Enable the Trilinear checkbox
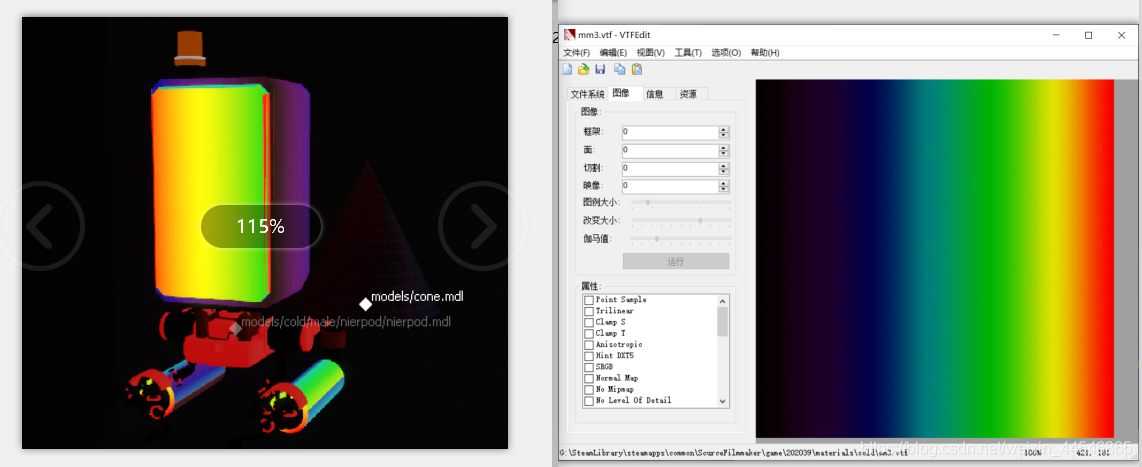1142x467 pixels. coord(588,311)
